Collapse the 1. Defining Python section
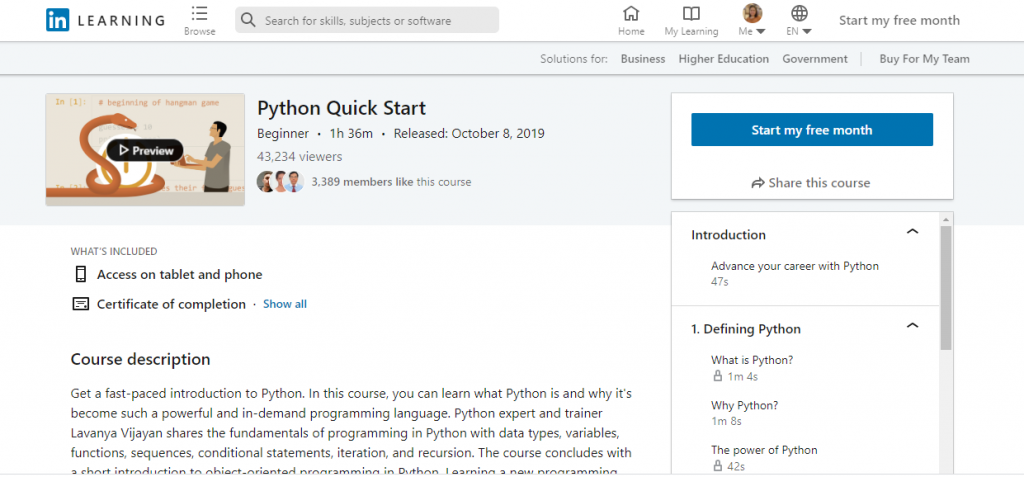This screenshot has width=1024, height=477. 913,325
